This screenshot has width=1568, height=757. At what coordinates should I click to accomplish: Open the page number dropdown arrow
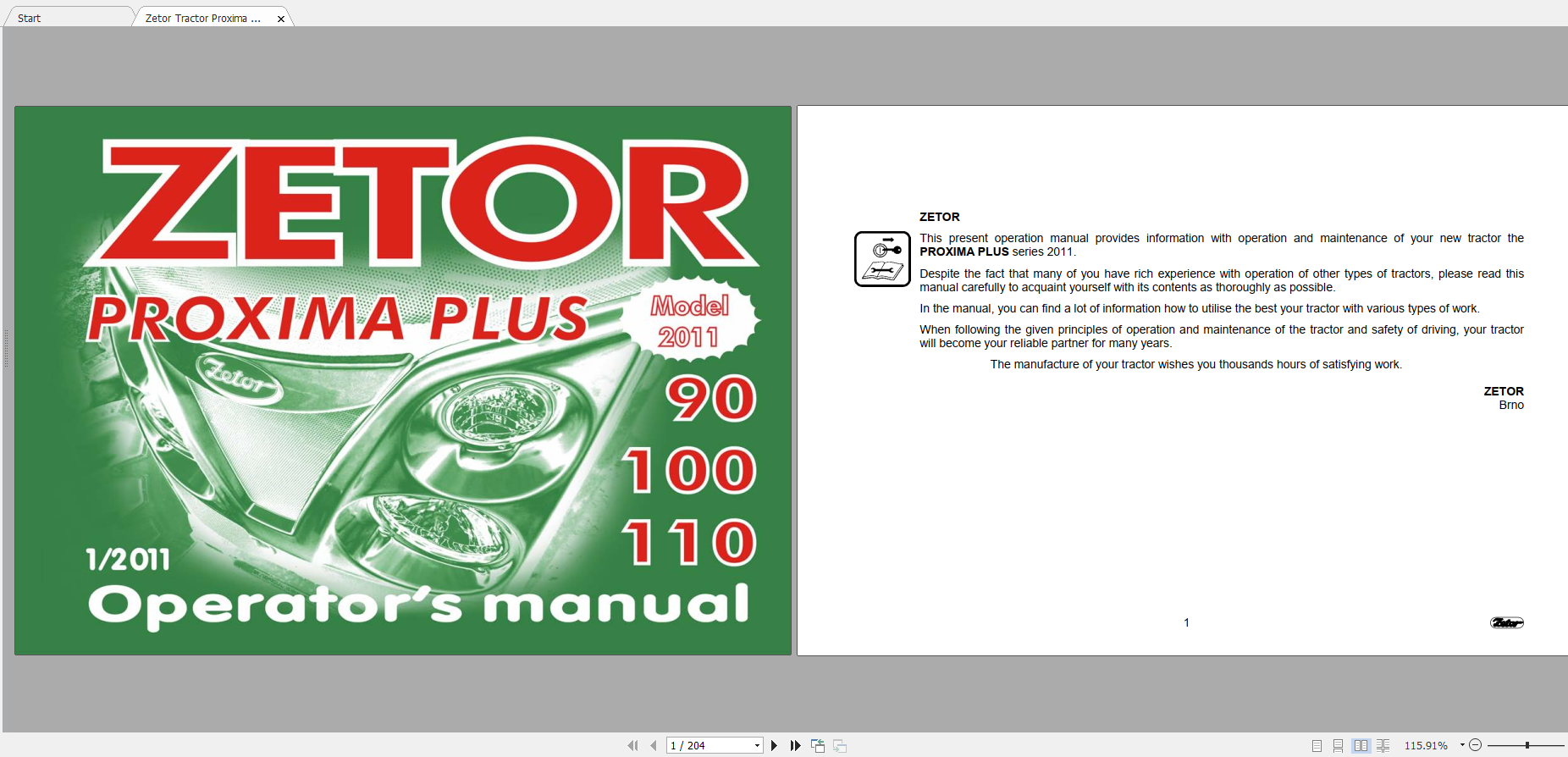[758, 745]
